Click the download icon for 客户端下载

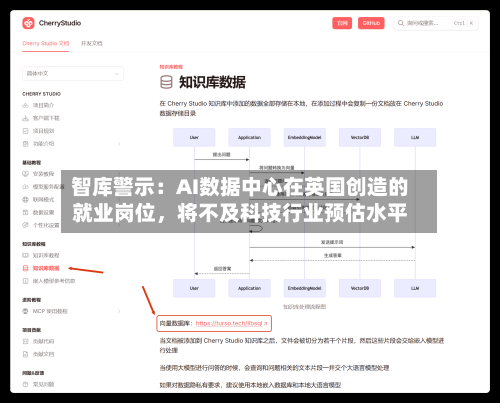pyautogui.click(x=25, y=118)
